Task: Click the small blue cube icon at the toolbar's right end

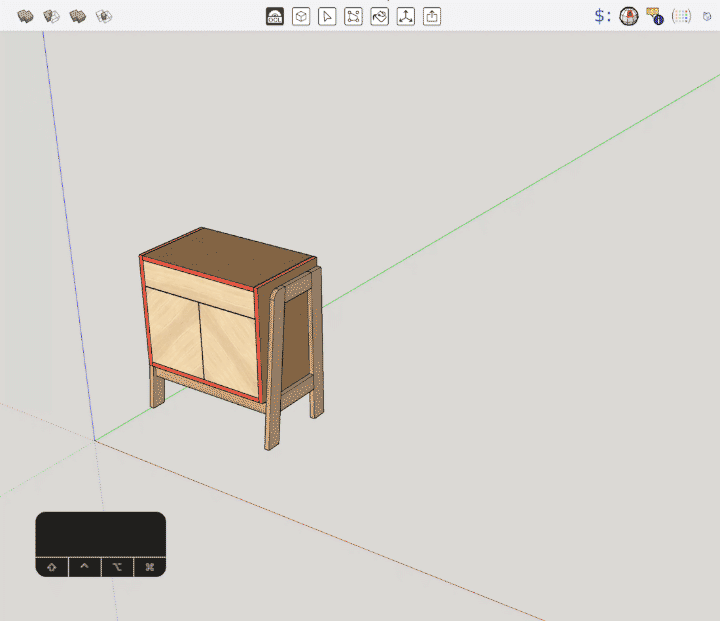Action: tap(707, 17)
